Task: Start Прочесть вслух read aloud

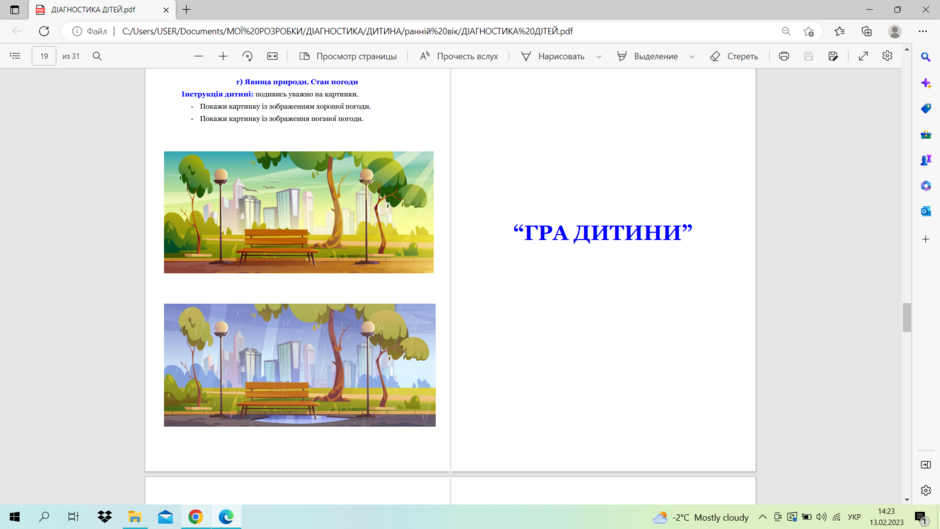Action: coord(459,56)
